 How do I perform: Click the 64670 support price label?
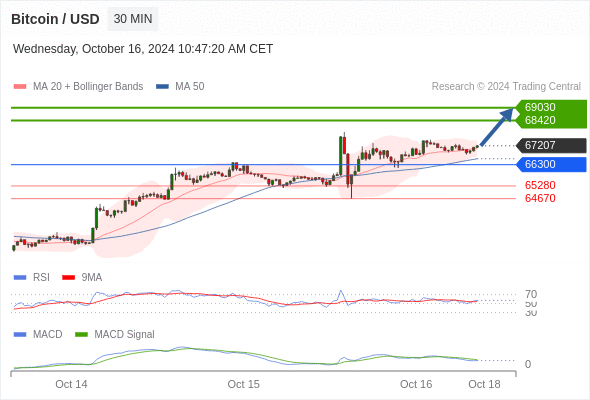coord(540,198)
